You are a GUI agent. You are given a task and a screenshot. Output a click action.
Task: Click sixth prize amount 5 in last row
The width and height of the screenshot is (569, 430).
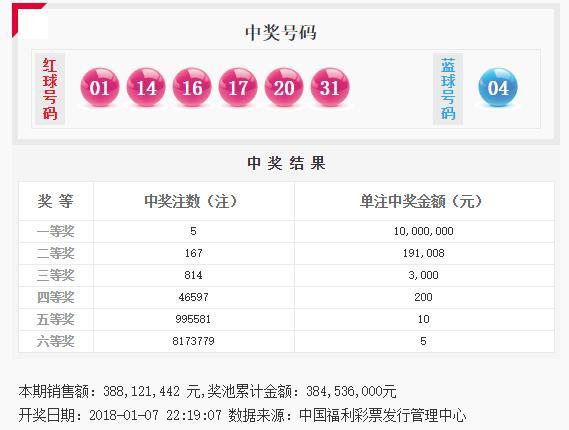[423, 341]
